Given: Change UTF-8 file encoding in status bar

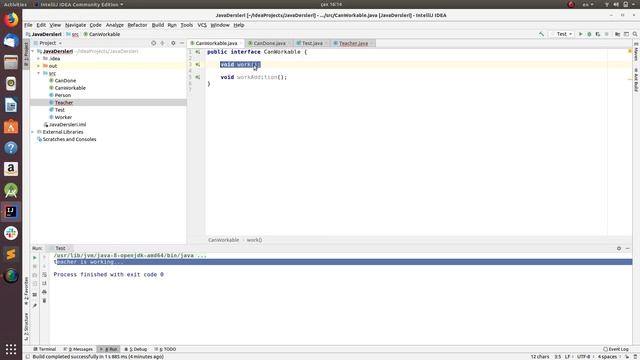Looking at the screenshot, I should [584, 357].
